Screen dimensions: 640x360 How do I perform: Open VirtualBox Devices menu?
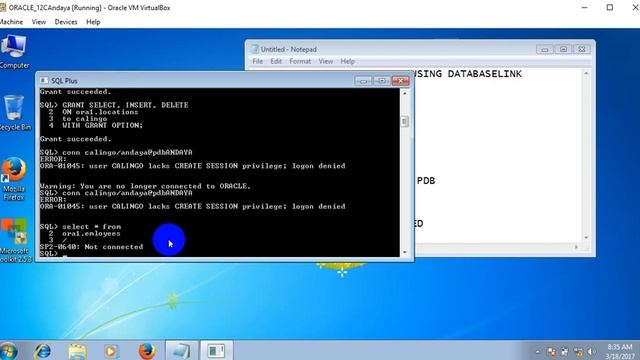[x=66, y=22]
